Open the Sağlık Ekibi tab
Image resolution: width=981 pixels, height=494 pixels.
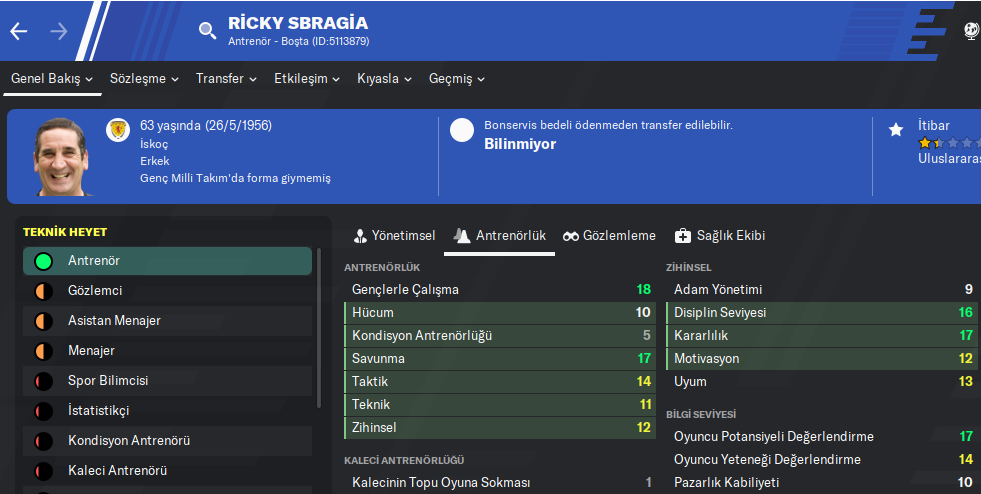pos(720,236)
